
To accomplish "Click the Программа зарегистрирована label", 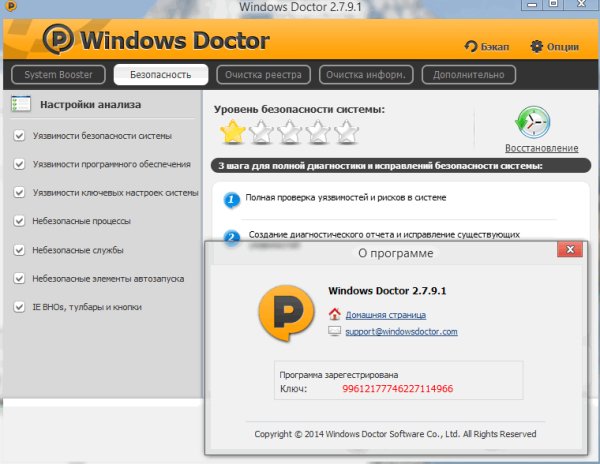I will pos(339,375).
